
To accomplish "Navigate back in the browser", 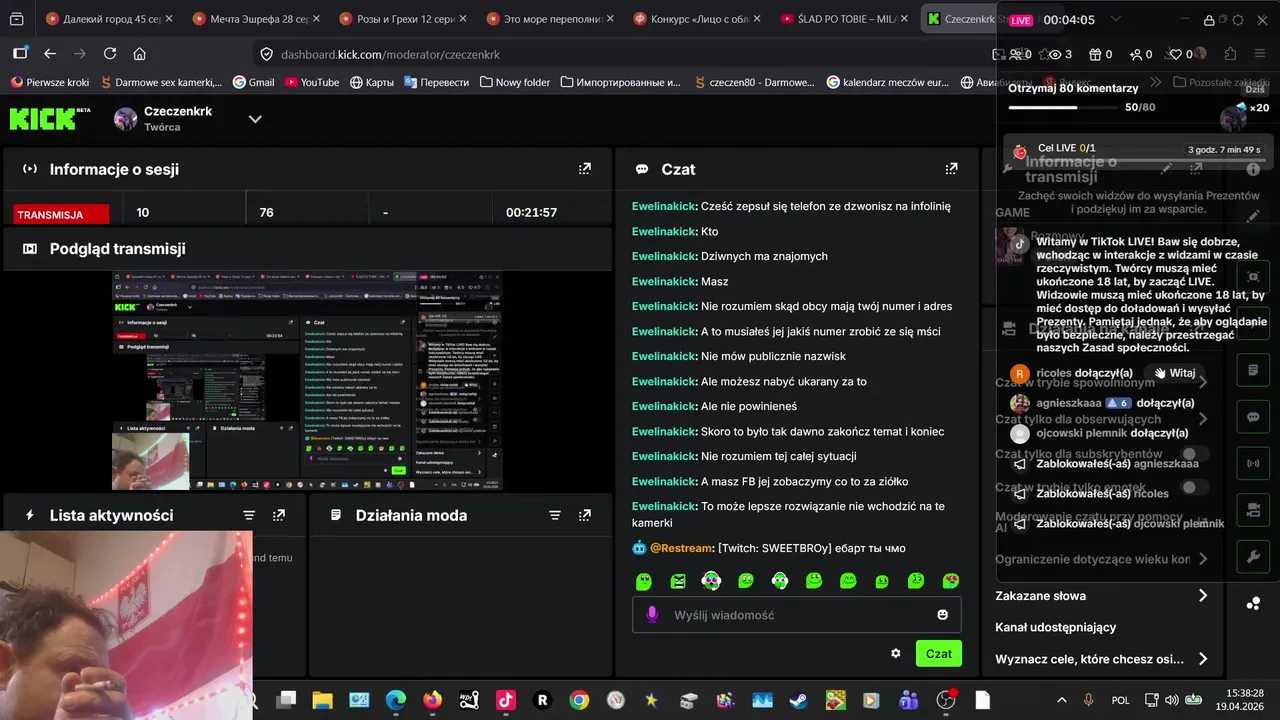I will click(x=50, y=54).
